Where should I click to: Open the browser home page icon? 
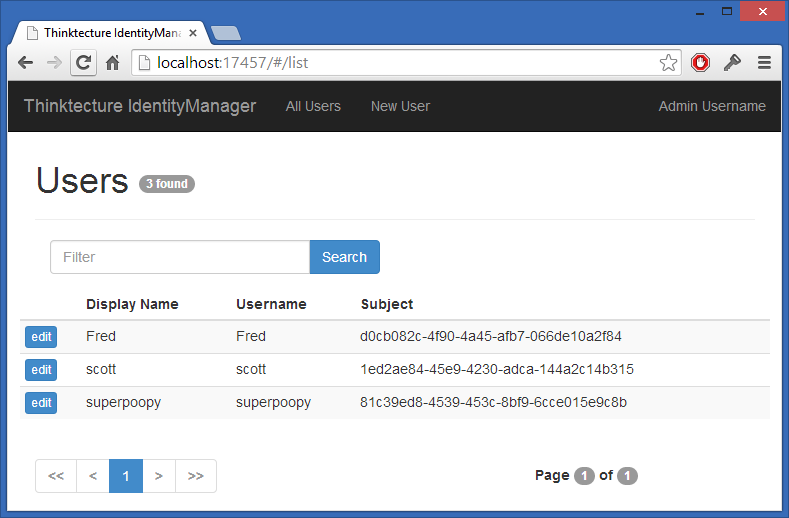(113, 63)
